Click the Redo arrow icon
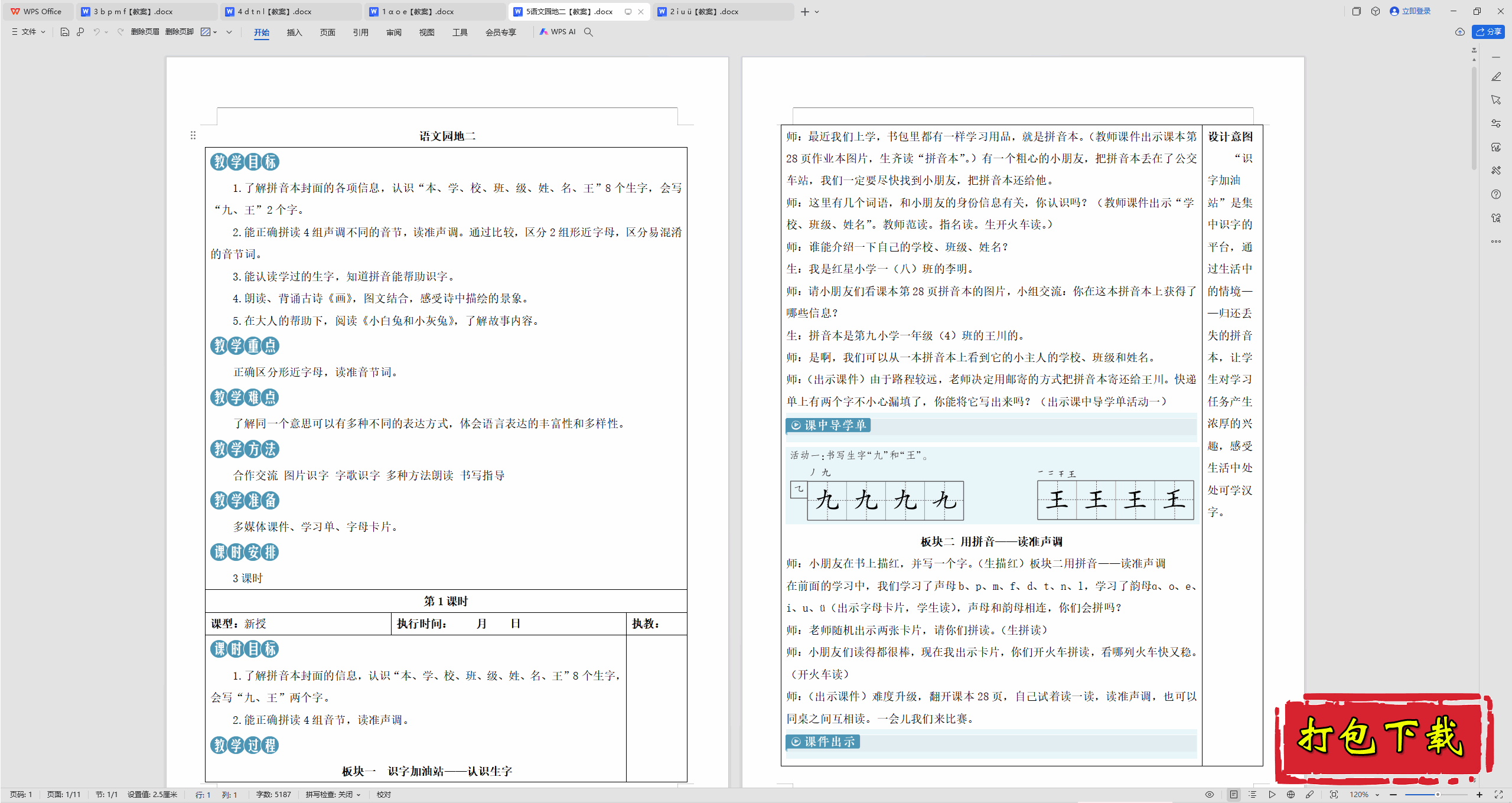1512x803 pixels. click(x=120, y=32)
